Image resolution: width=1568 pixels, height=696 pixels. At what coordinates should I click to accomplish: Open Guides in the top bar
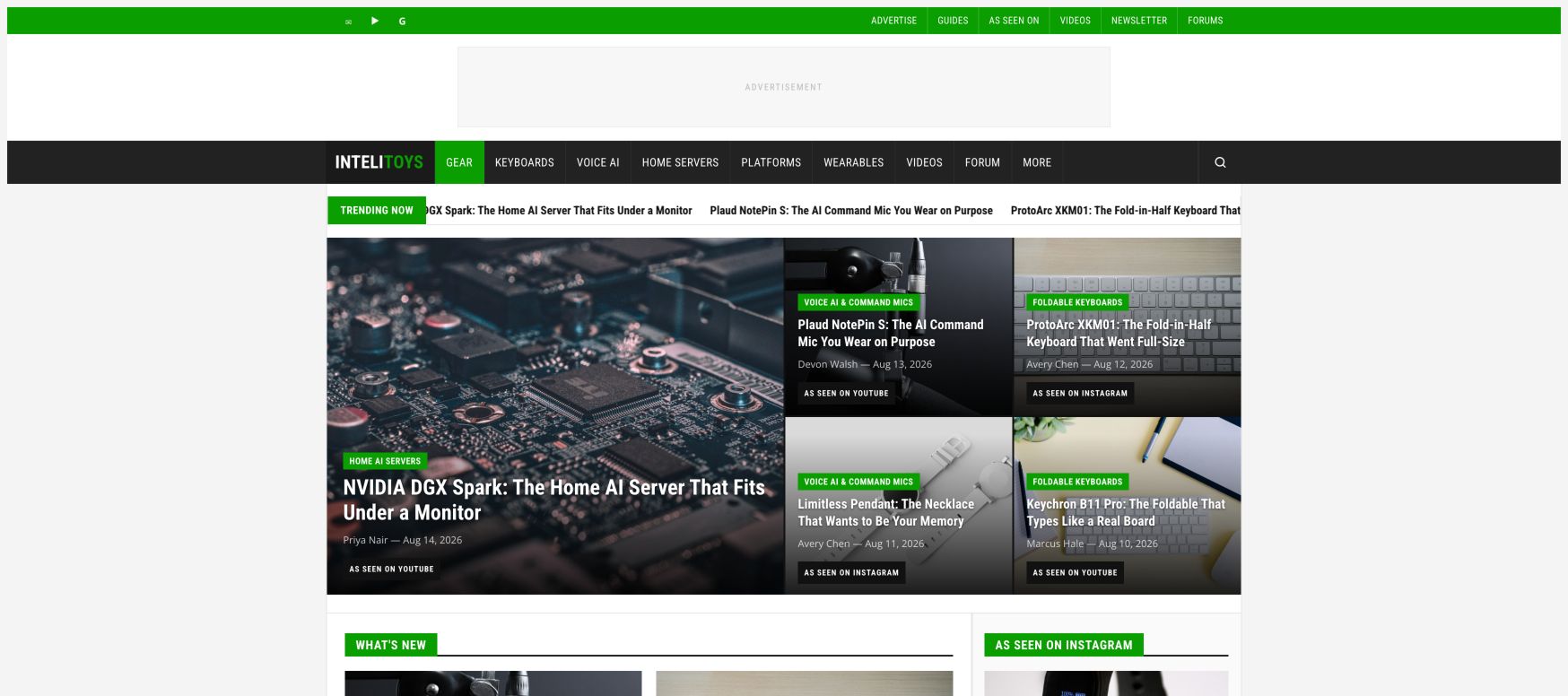[953, 21]
